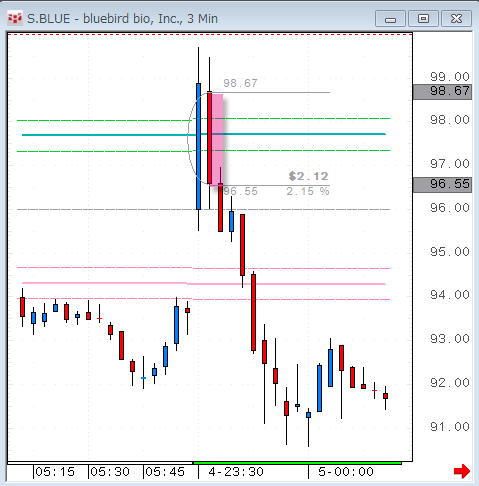Close the S.BLUE chart window

click(x=456, y=19)
